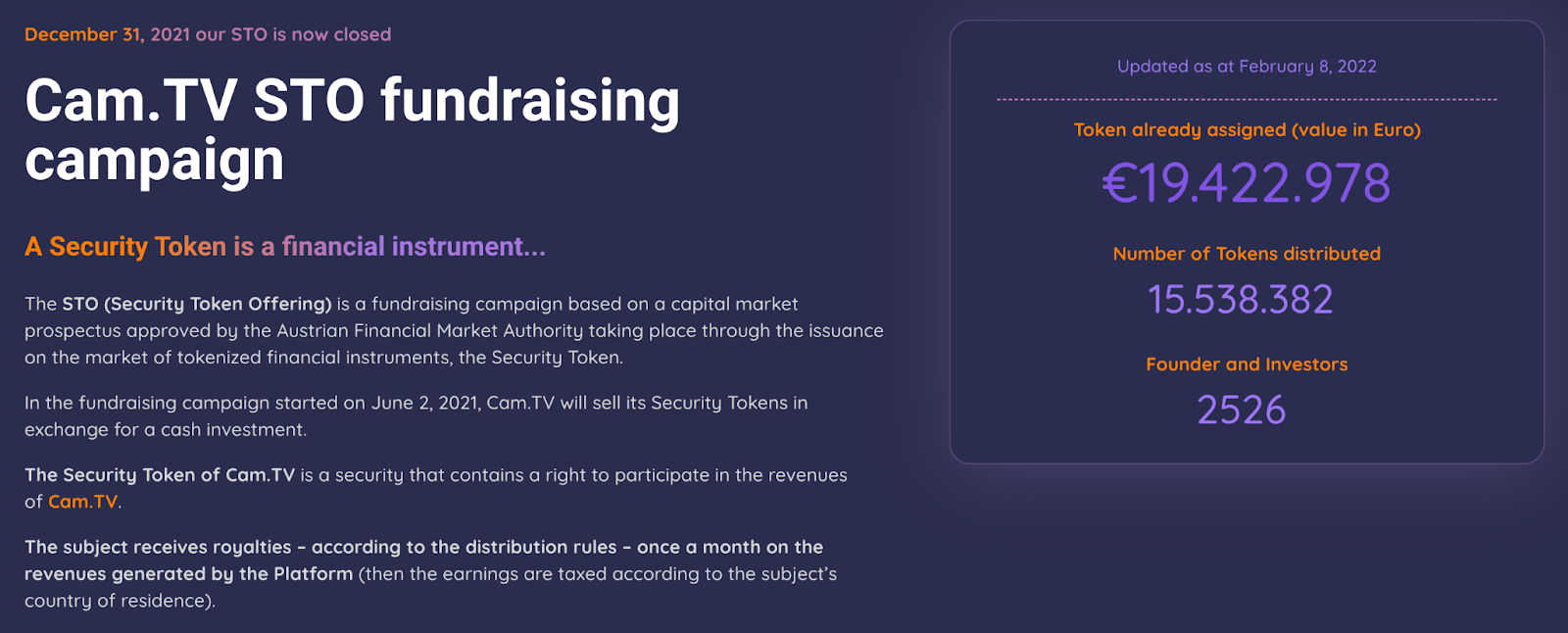Click 'Updated as at February 8, 2022' text

click(1247, 67)
